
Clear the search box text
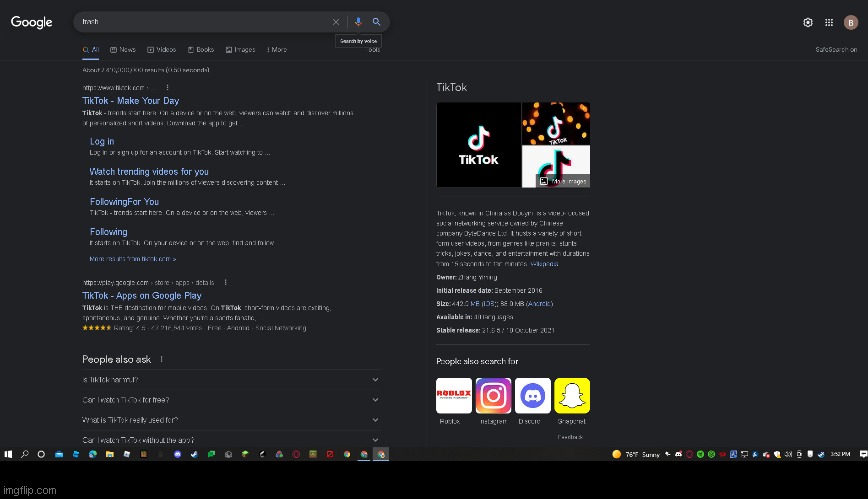[335, 22]
